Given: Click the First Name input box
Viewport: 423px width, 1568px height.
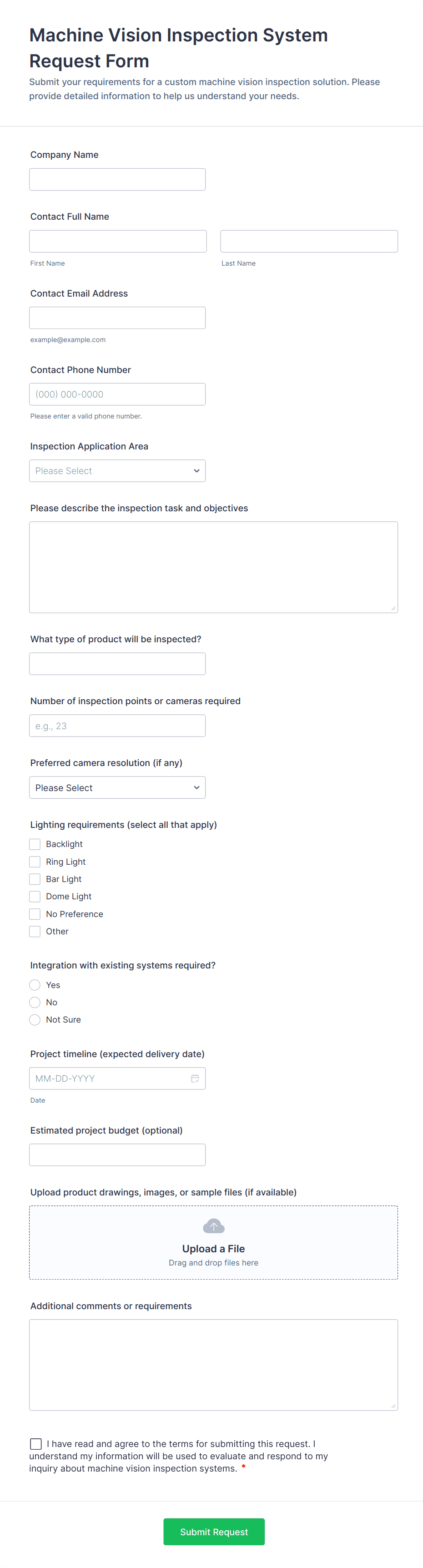Looking at the screenshot, I should [x=118, y=241].
